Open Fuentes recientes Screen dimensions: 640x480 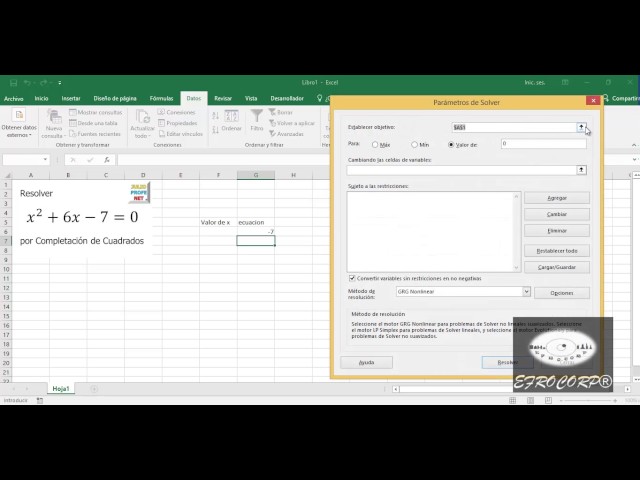point(95,134)
